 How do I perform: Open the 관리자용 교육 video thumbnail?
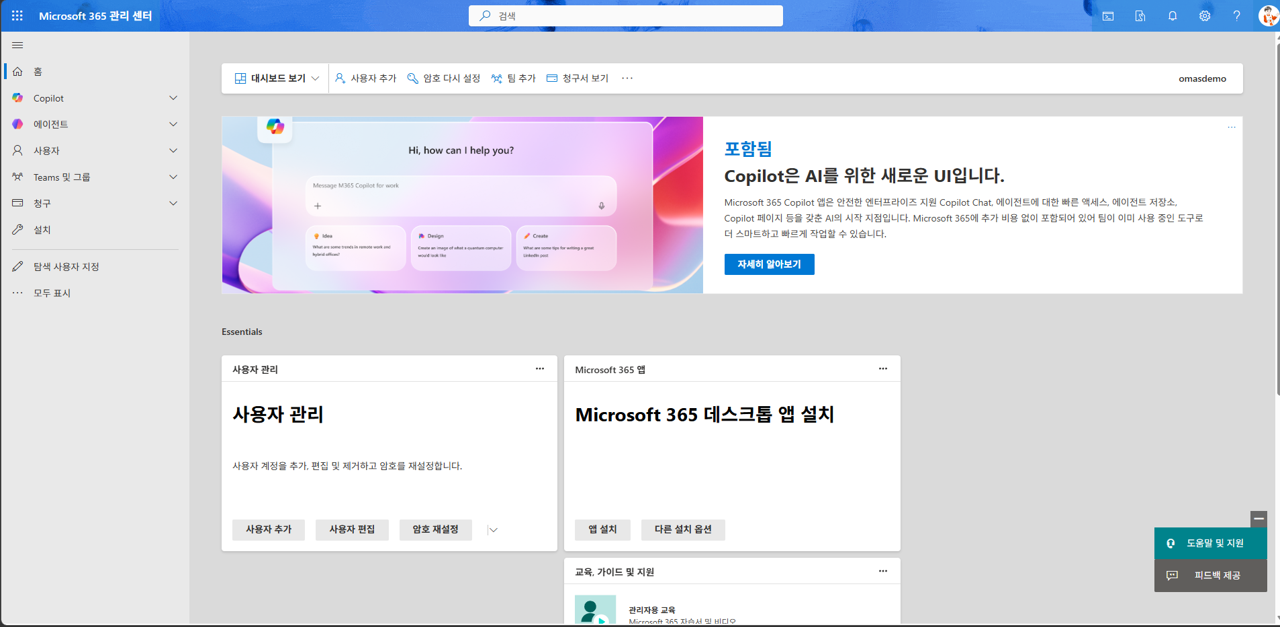coord(595,611)
